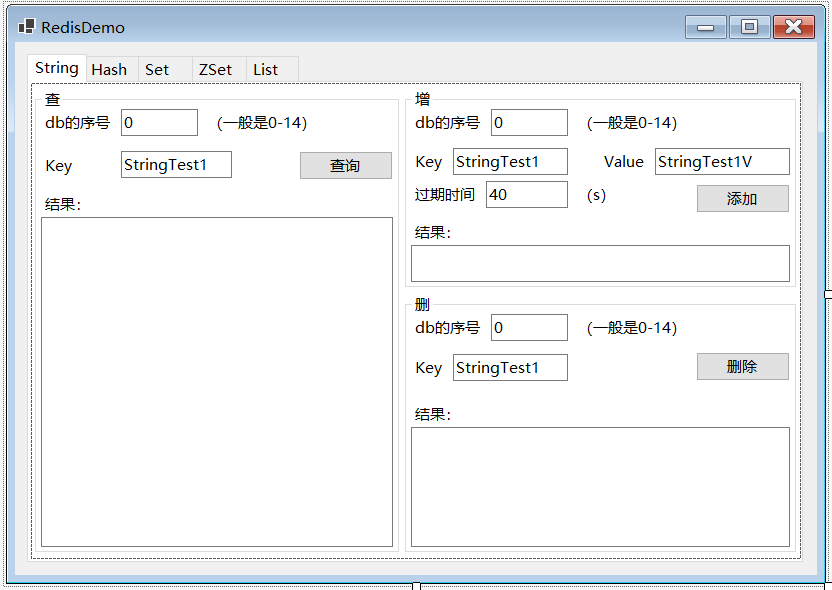The width and height of the screenshot is (832, 590).
Task: Click the RedisDemo title text
Action: click(x=83, y=28)
